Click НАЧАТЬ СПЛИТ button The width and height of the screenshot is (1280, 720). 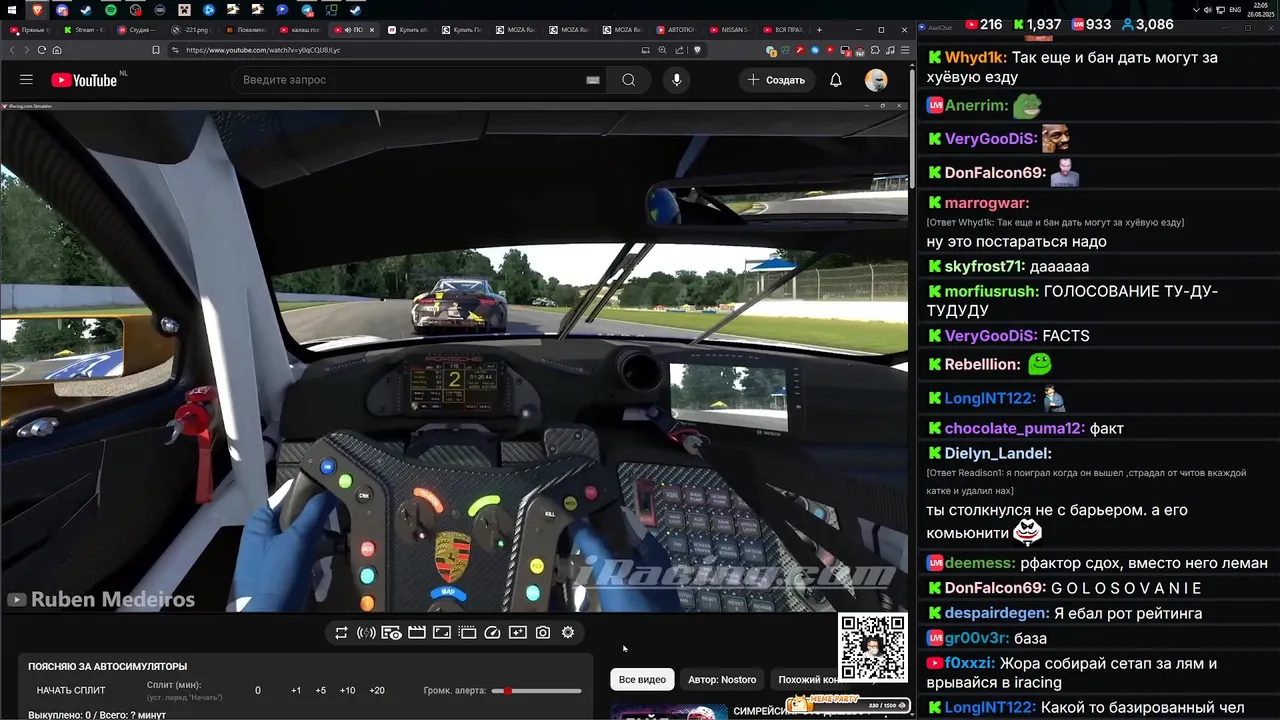click(x=71, y=691)
